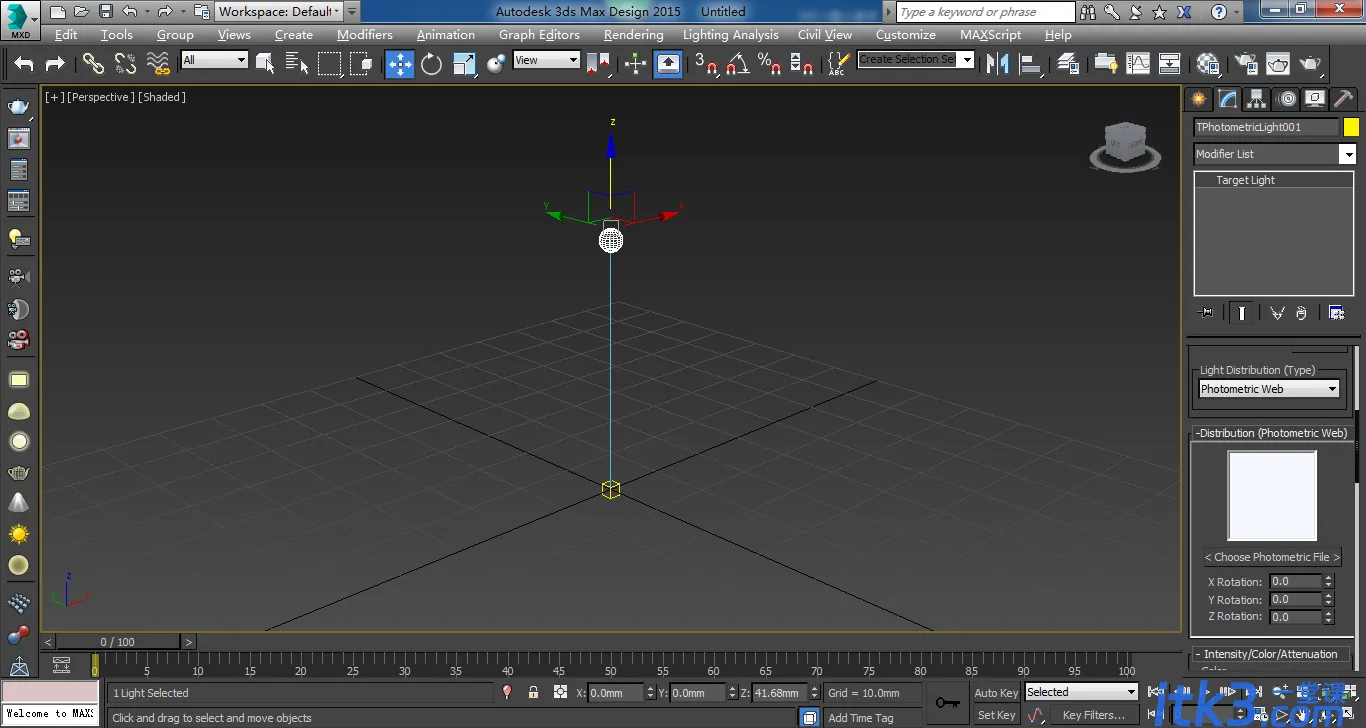Click Configure Modifier Sets icon
This screenshot has width=1366, height=728.
[x=1337, y=313]
